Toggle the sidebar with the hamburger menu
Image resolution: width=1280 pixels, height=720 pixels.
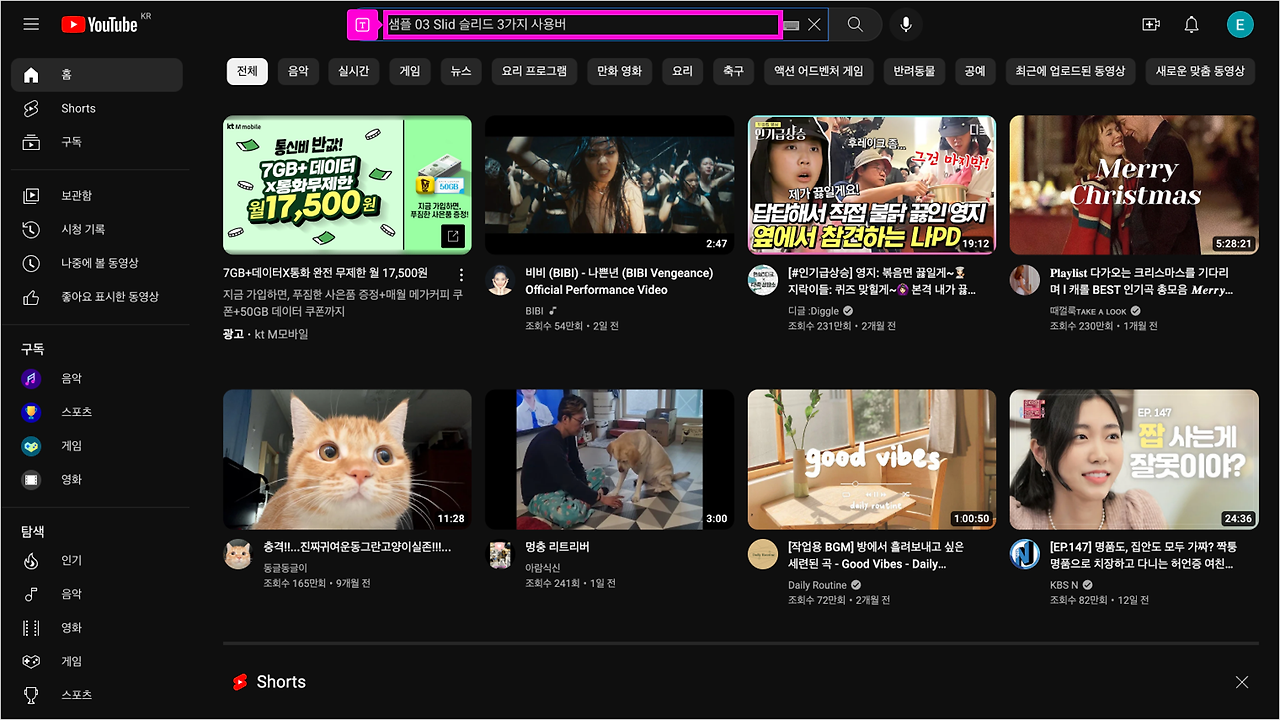point(30,24)
